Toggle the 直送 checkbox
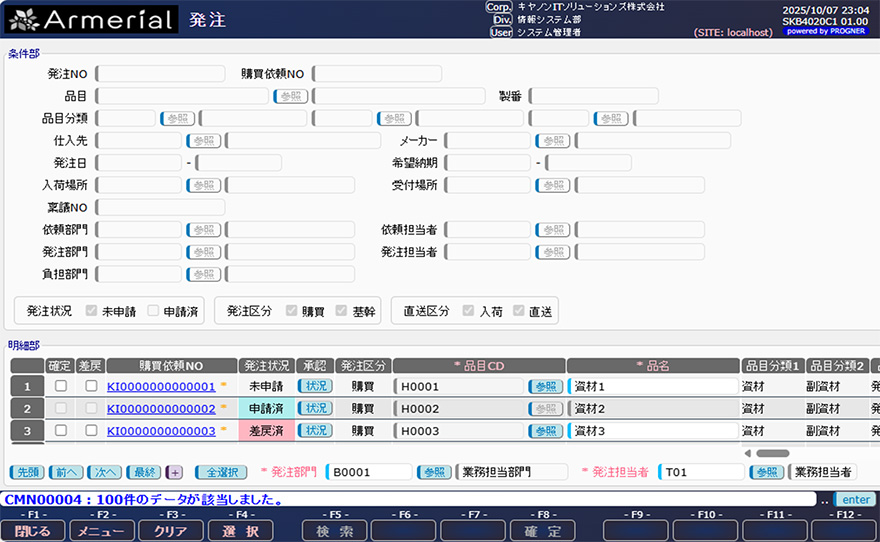Image resolution: width=880 pixels, height=542 pixels. click(x=519, y=310)
